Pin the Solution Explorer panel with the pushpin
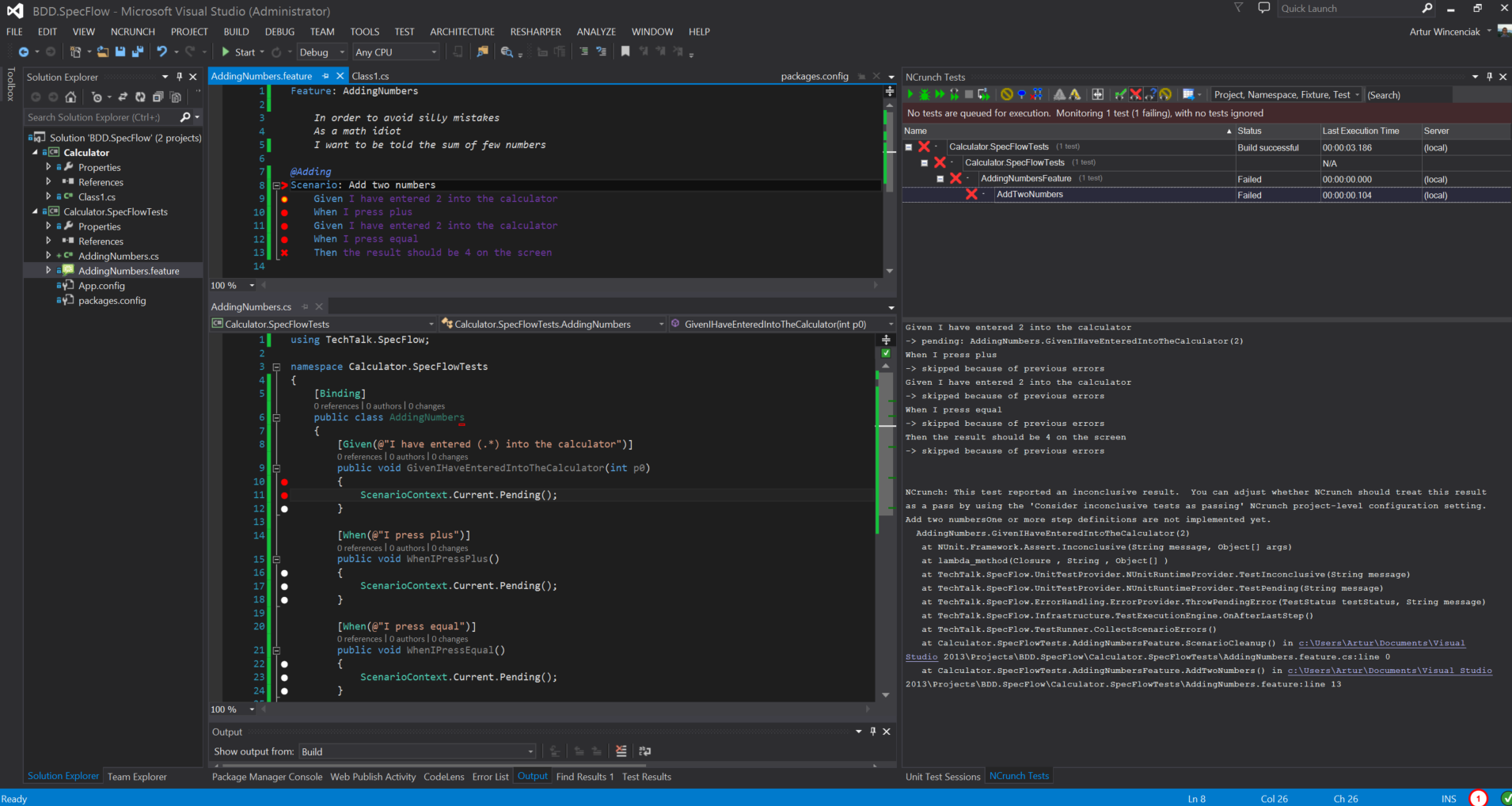Viewport: 1512px width, 806px height. pos(180,77)
